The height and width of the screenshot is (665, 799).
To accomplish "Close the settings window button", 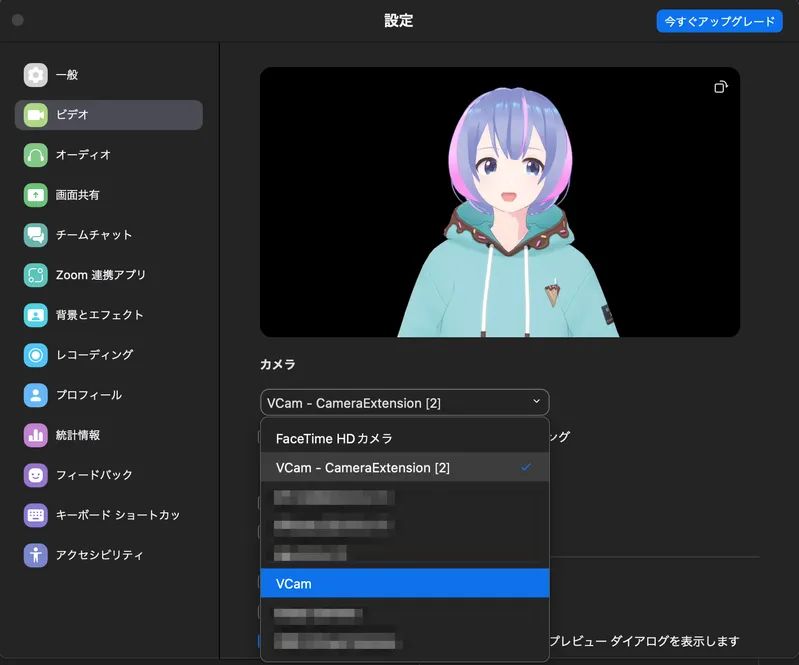I will pos(18,20).
